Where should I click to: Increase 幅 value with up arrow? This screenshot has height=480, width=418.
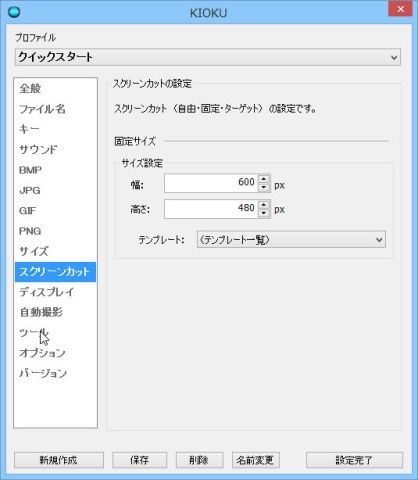click(x=264, y=179)
